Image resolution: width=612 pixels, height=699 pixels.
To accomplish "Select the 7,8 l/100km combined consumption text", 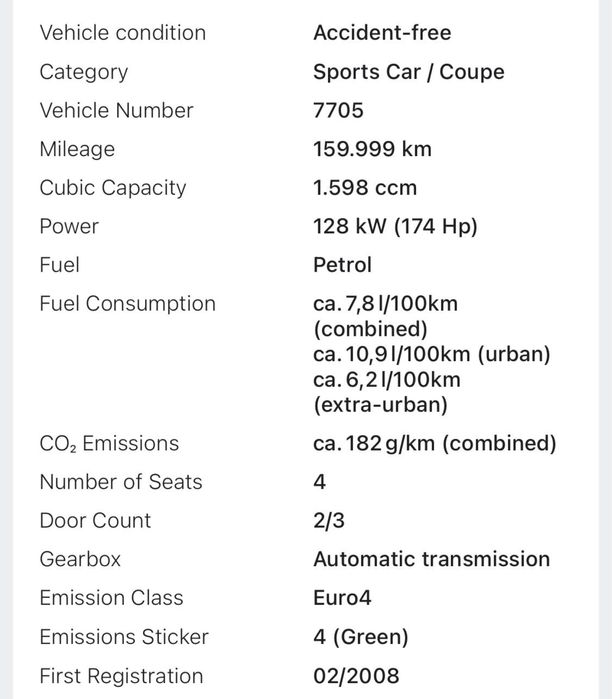I will 385,304.
